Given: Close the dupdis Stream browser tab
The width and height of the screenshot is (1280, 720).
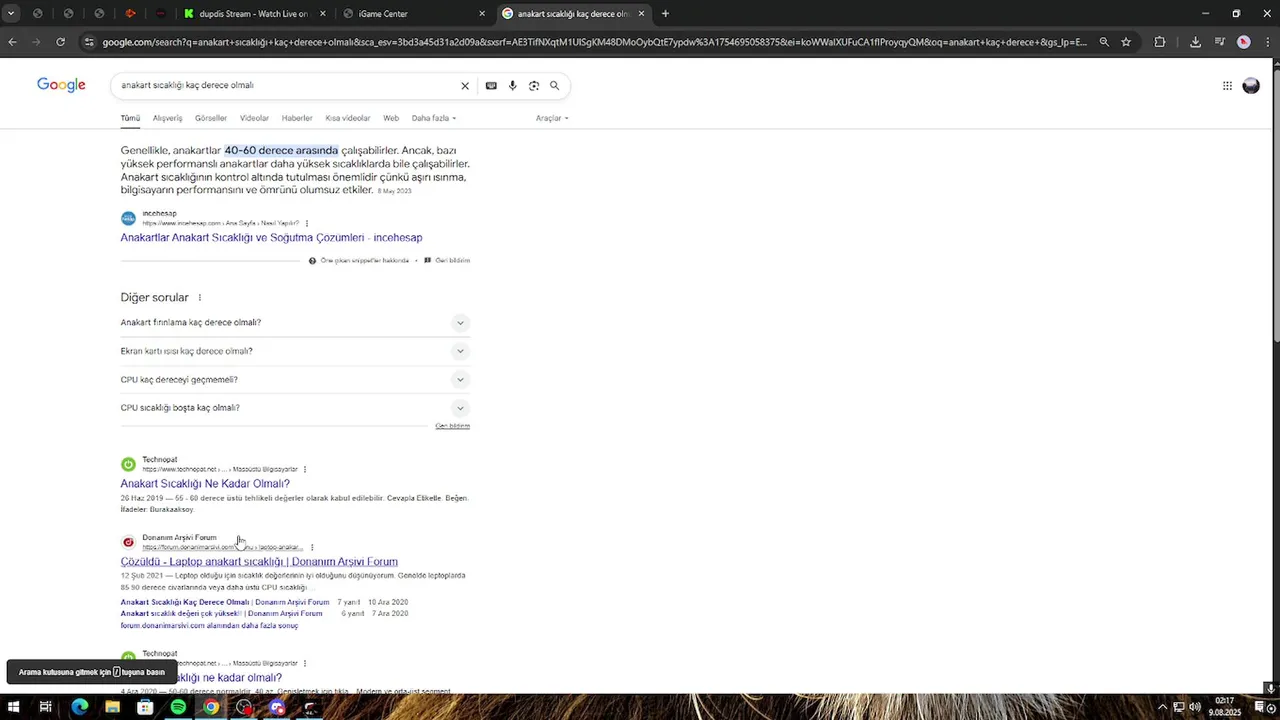Looking at the screenshot, I should coord(323,14).
